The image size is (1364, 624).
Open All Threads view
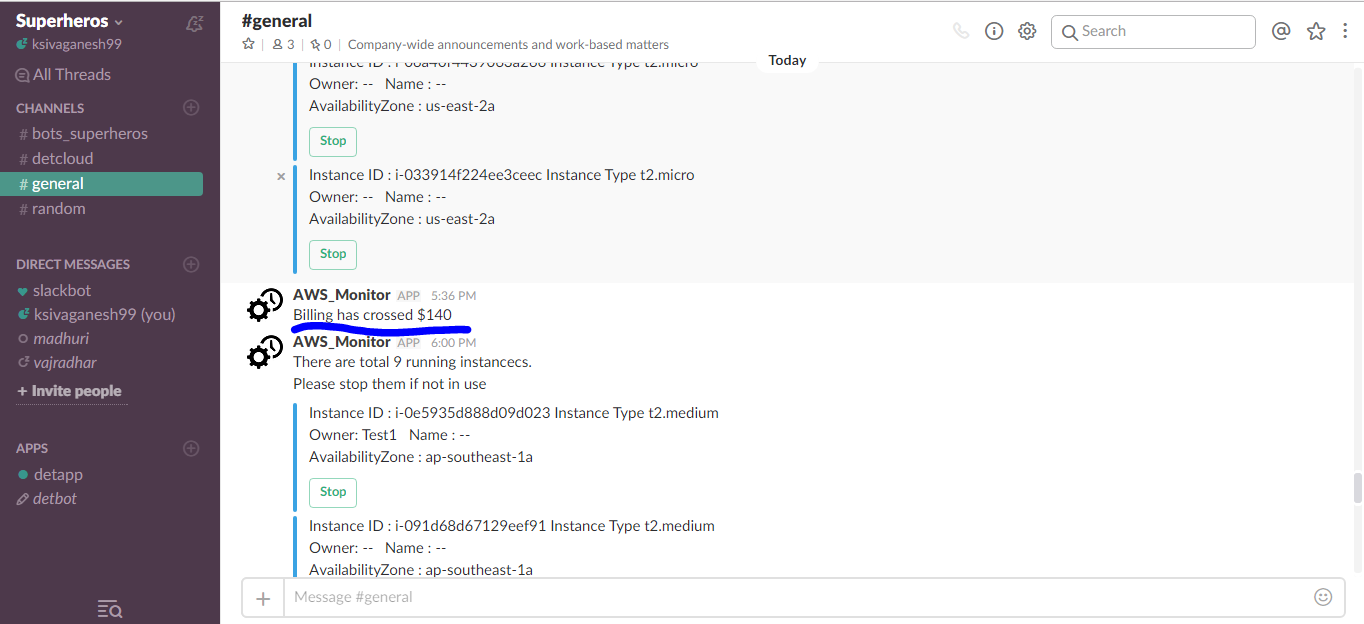point(63,74)
